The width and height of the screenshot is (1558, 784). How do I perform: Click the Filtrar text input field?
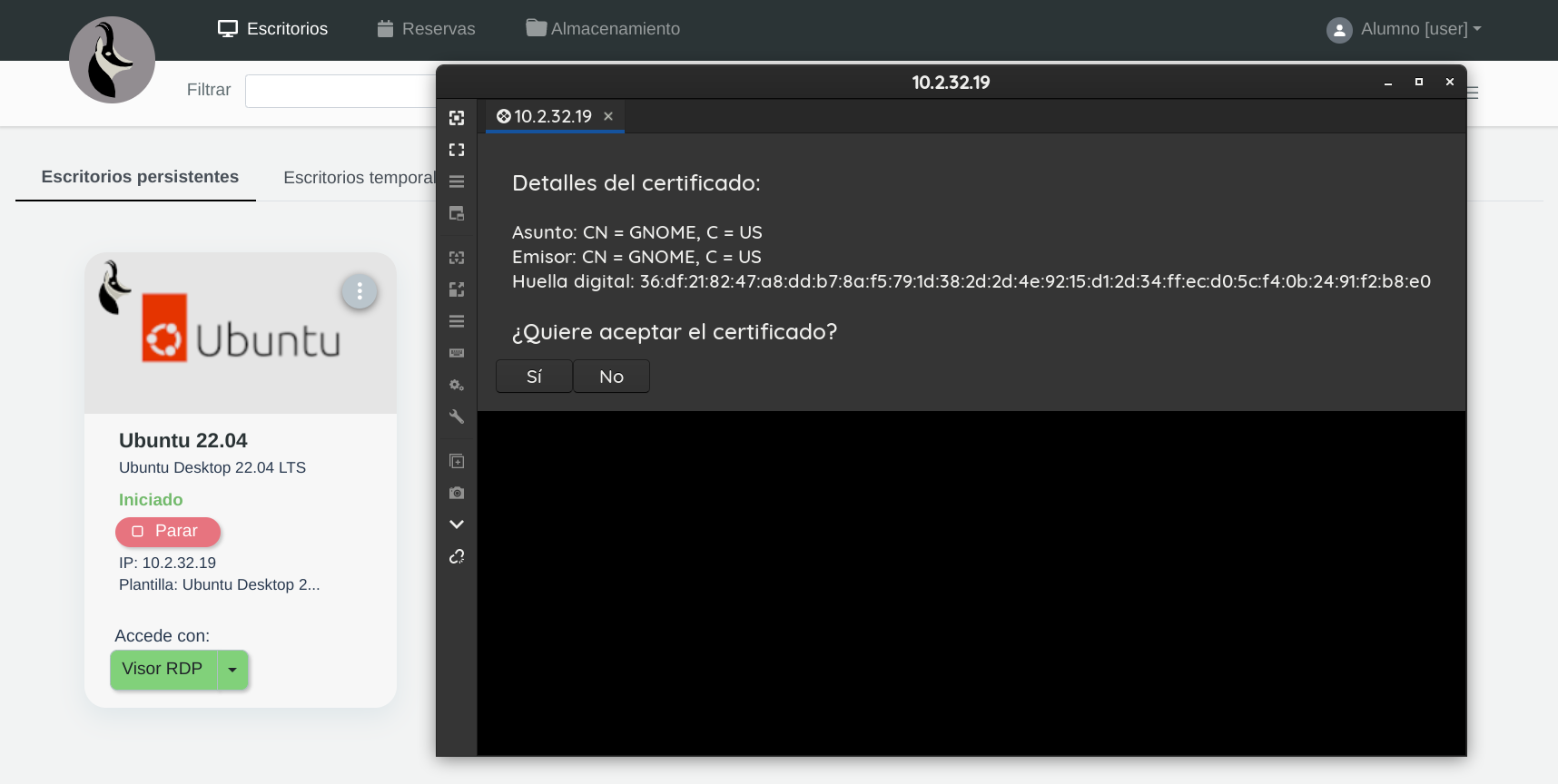click(x=340, y=91)
